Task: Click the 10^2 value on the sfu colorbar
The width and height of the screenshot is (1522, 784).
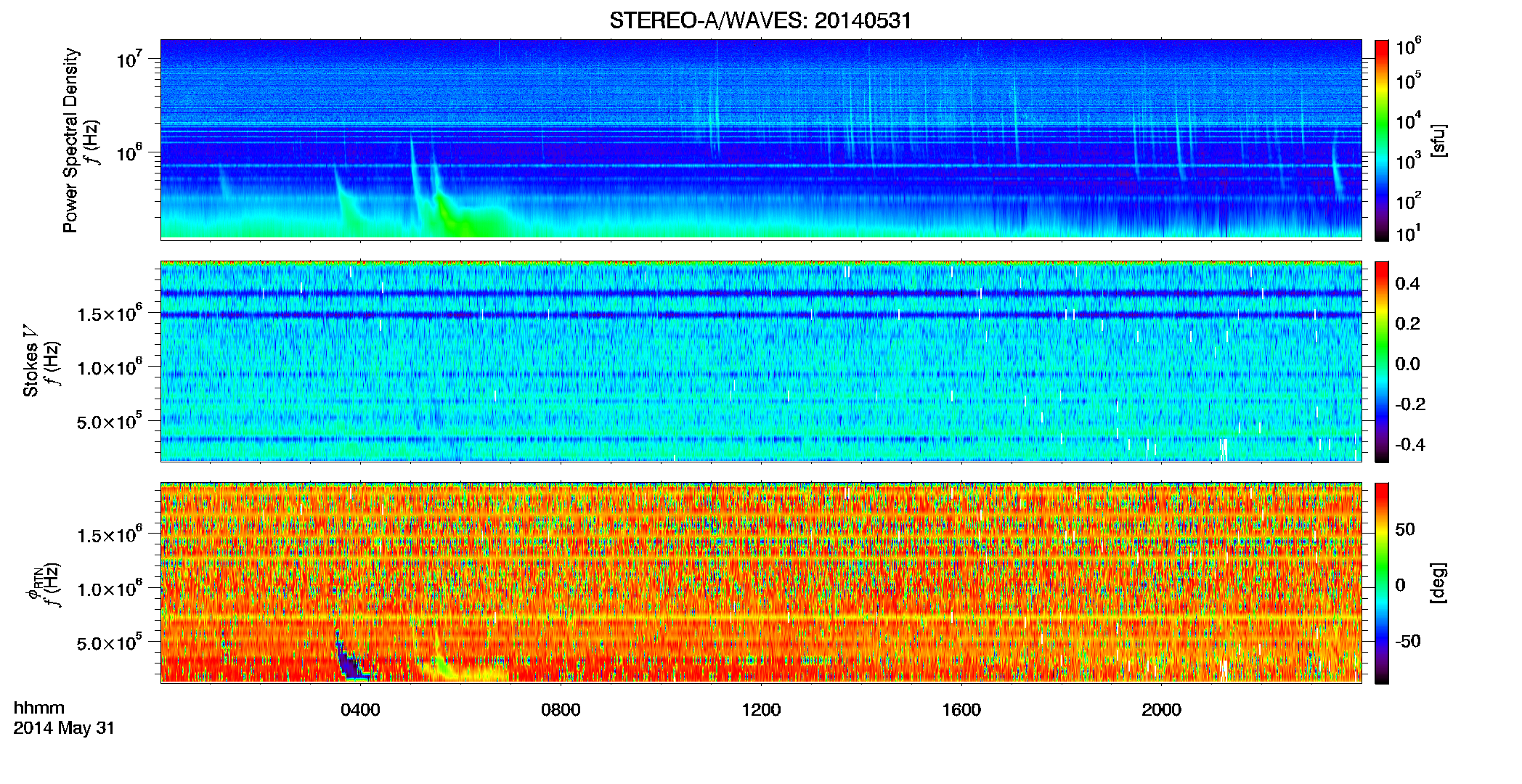Action: point(1409,201)
